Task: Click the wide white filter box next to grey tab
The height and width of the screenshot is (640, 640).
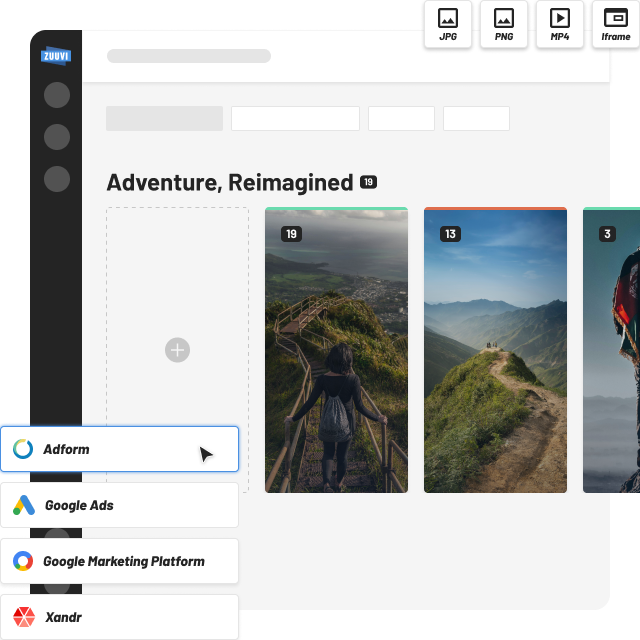Action: [295, 118]
